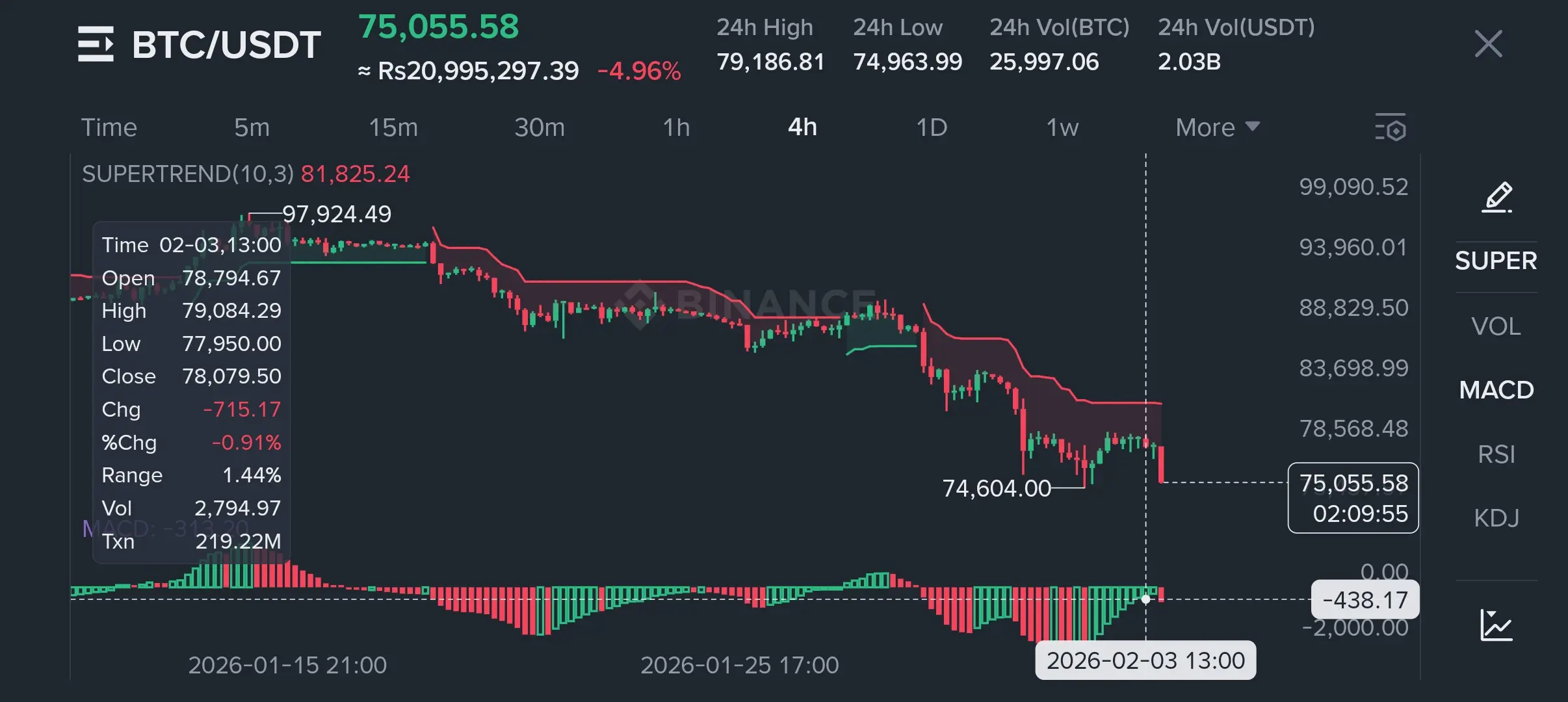Click the 2026-02-03 13:00 crosshair date marker
Screen dimensions: 1568x702
(x=1145, y=660)
